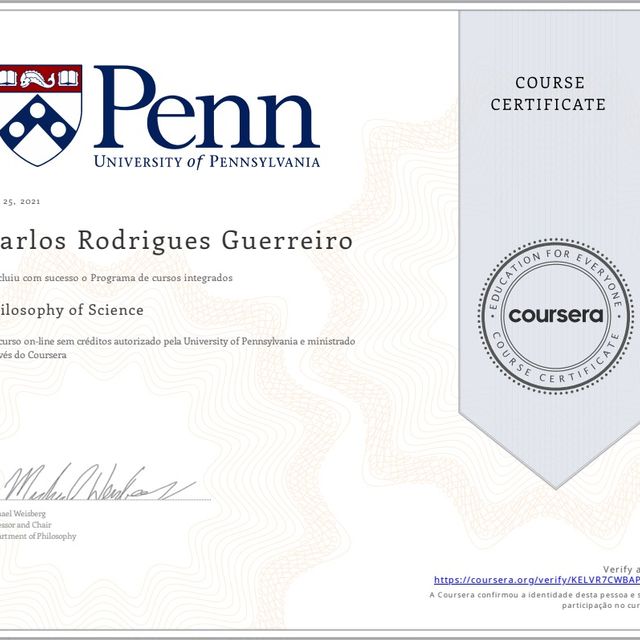This screenshot has width=640, height=640.
Task: Click the 'COURSE CERTIFICATE' heading
Action: [549, 93]
